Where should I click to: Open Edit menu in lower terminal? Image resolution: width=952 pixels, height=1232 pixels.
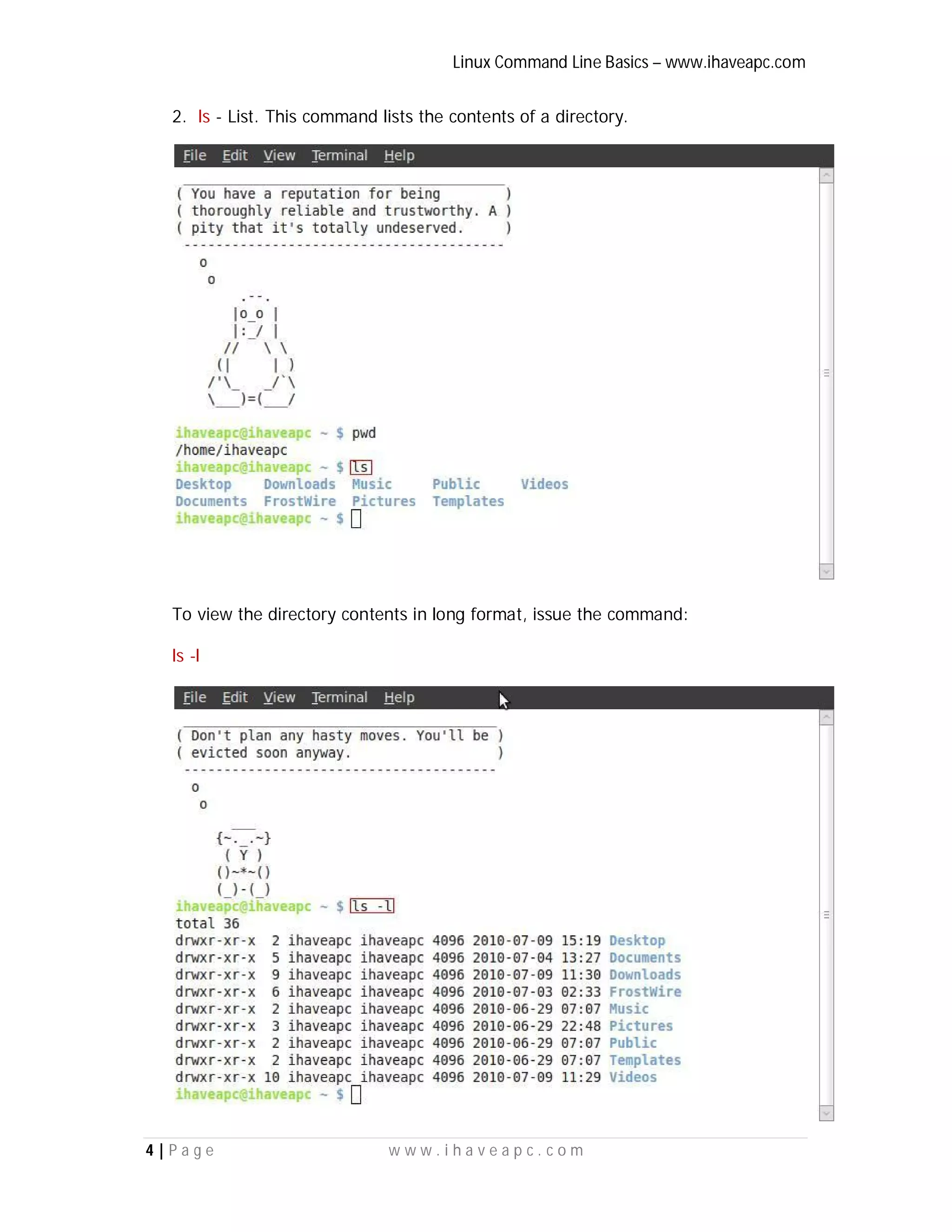235,698
